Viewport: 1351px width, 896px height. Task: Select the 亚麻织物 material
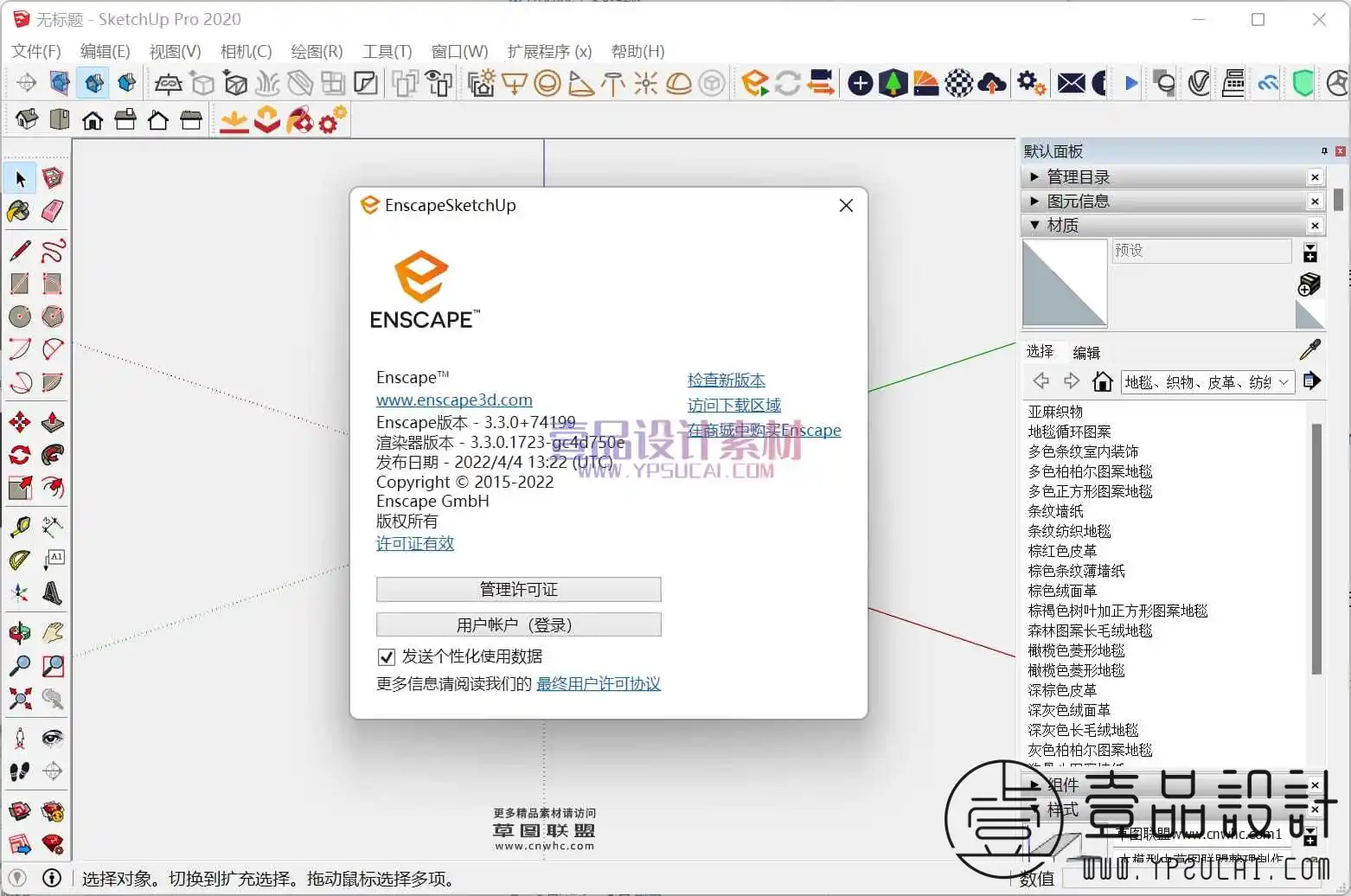(1055, 412)
